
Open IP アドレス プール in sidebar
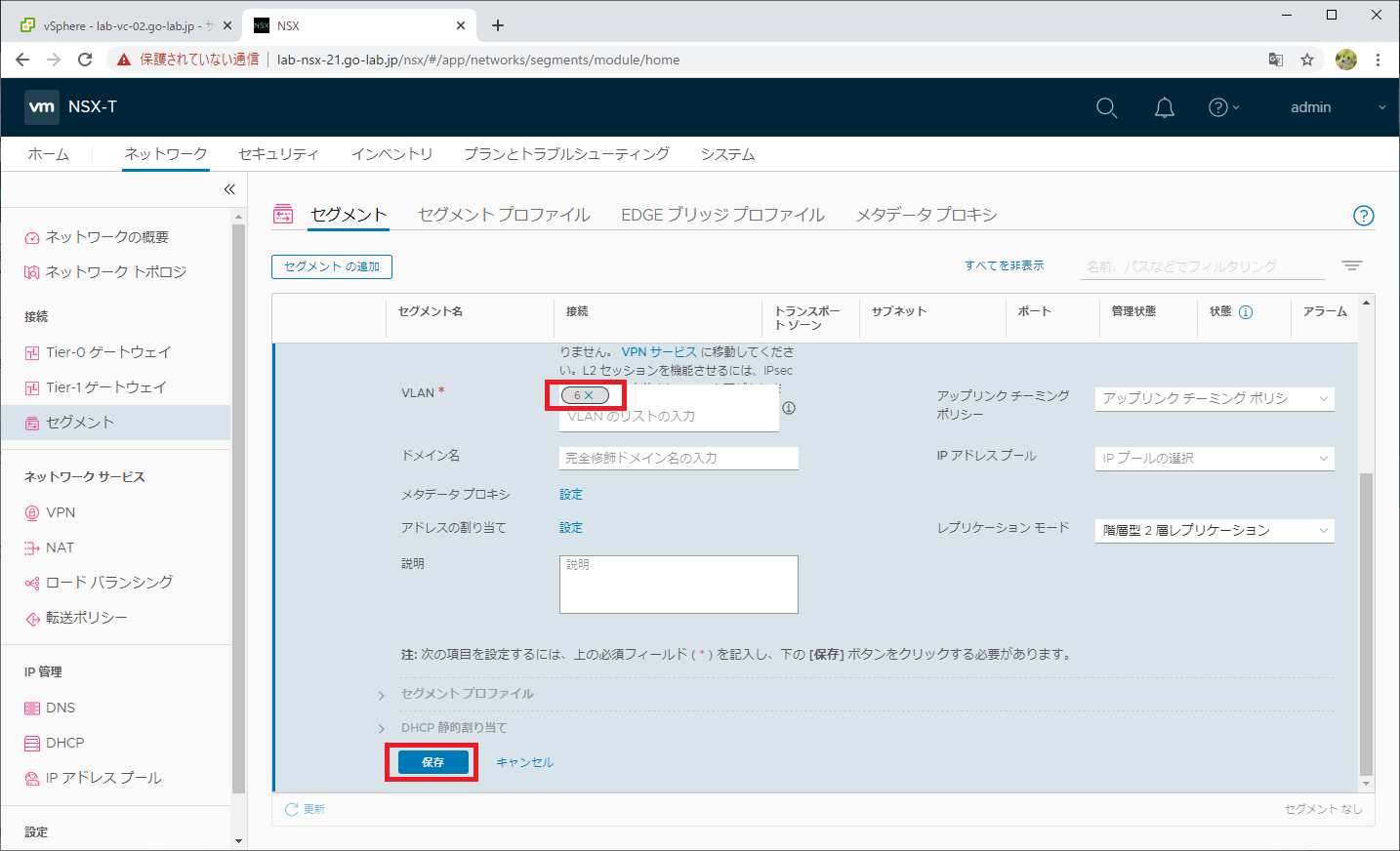coord(103,778)
